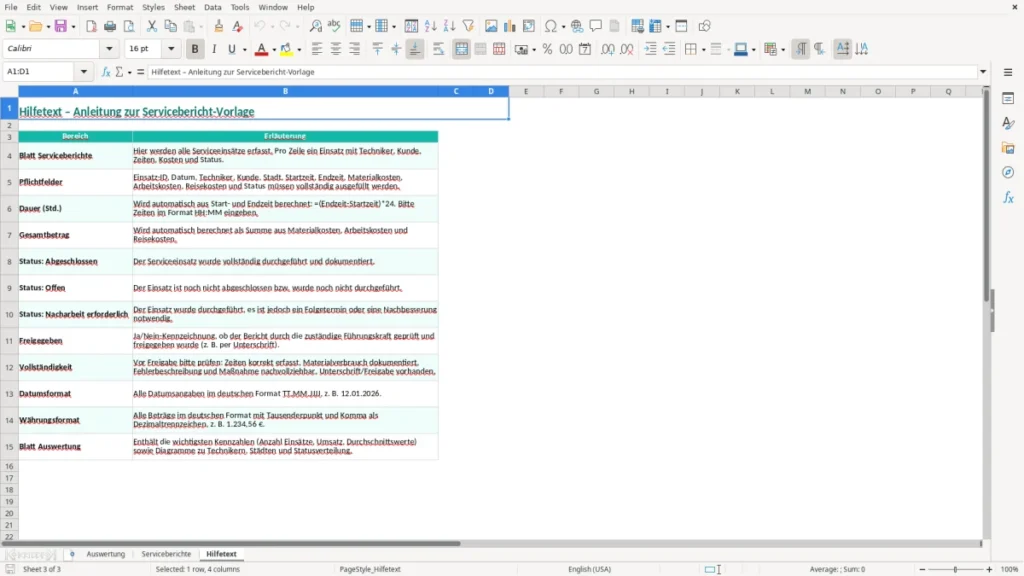Open the sidebar Properties deck
1024x576 pixels.
pos(1008,99)
